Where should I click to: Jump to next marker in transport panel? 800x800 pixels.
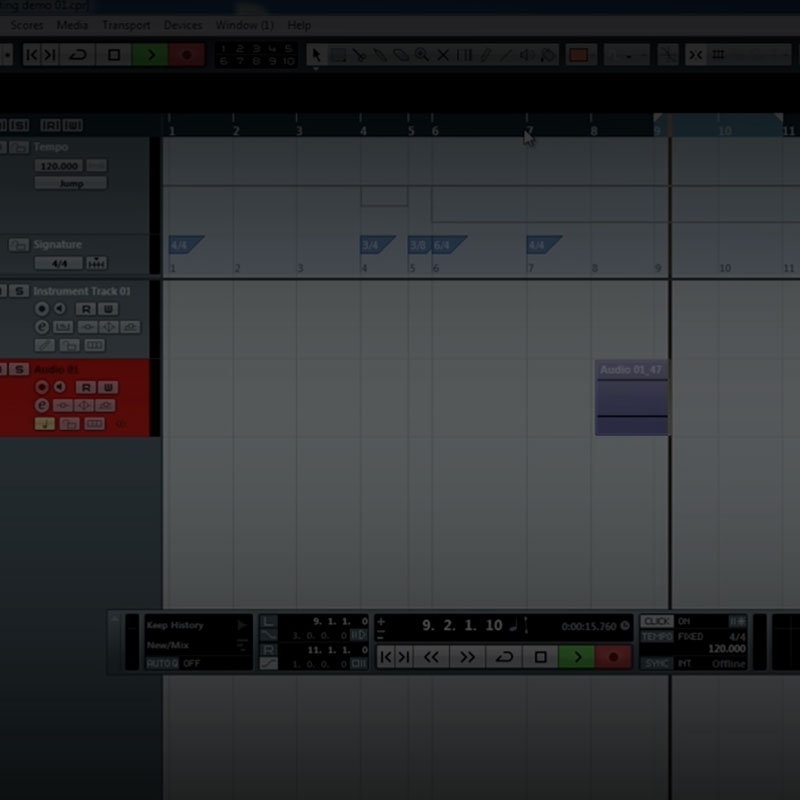pyautogui.click(x=404, y=657)
